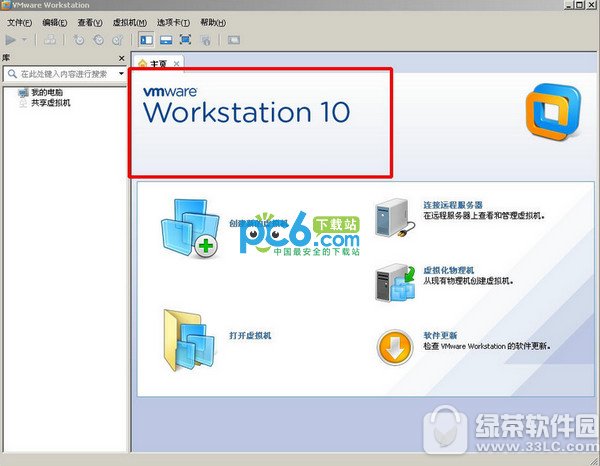This screenshot has width=600, height=466.
Task: Expand the library search dropdown arrow
Action: [x=121, y=73]
